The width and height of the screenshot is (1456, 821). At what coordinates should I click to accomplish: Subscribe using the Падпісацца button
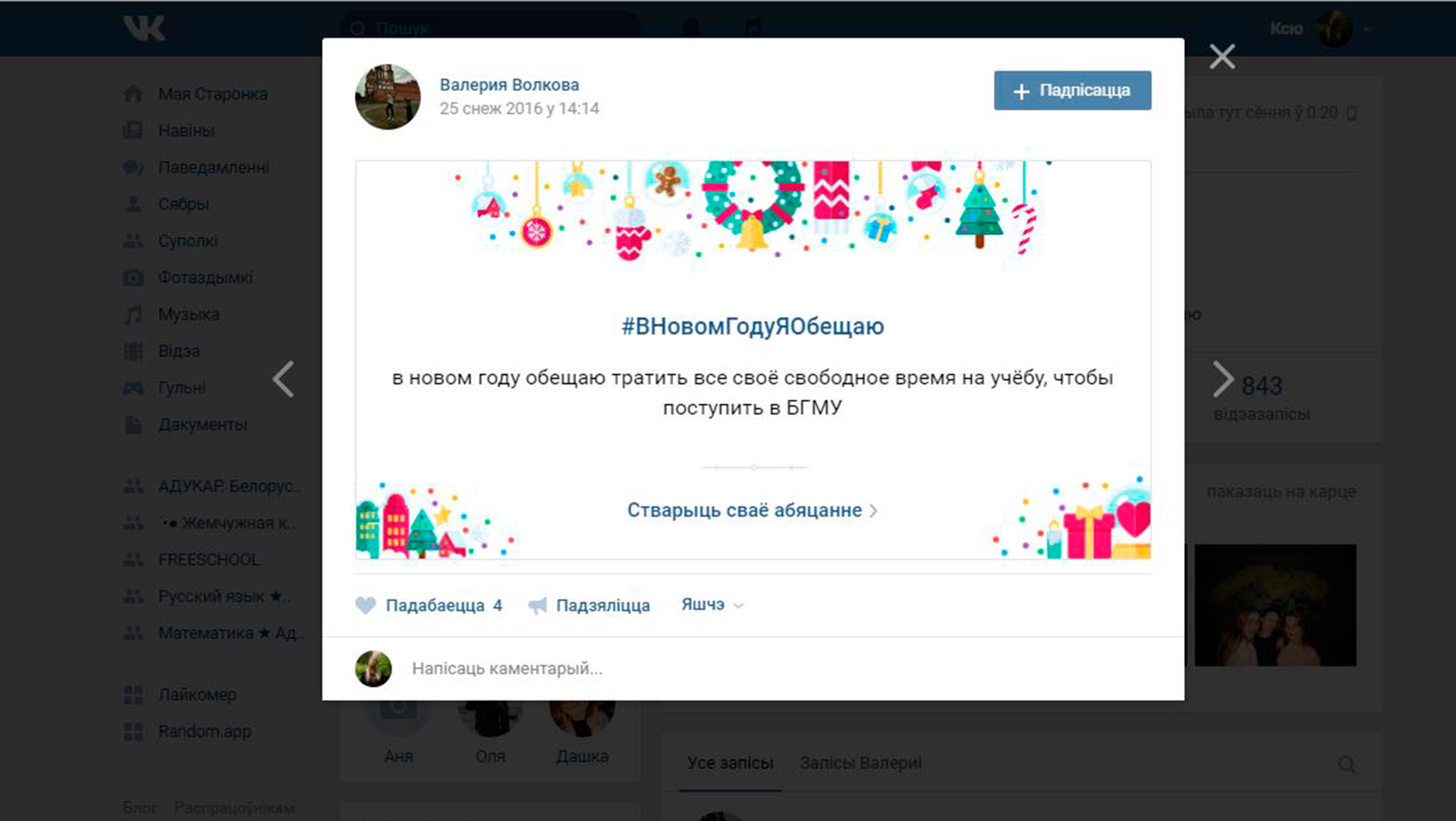(1072, 91)
